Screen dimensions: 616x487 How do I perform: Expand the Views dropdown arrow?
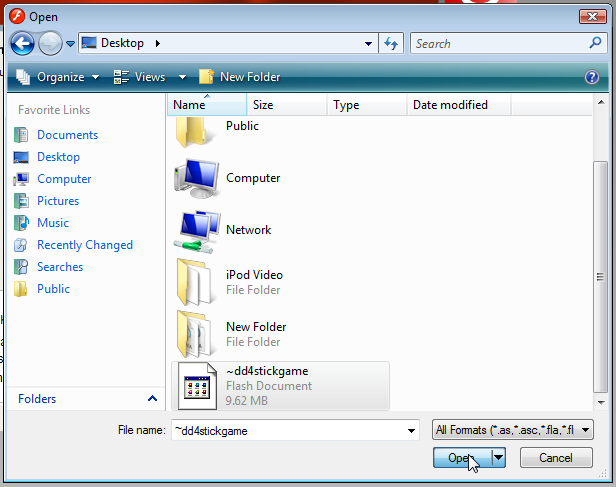(182, 77)
